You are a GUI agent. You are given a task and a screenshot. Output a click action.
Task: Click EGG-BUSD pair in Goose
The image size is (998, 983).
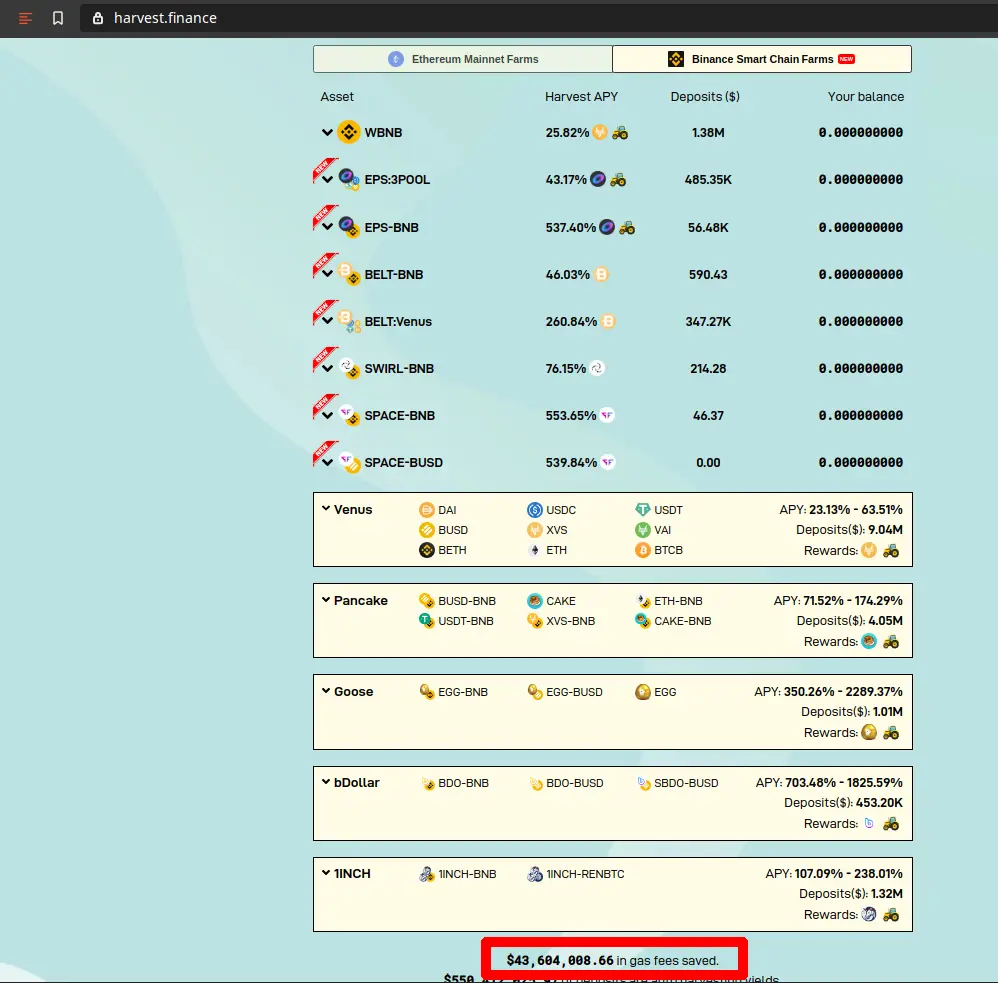point(565,692)
